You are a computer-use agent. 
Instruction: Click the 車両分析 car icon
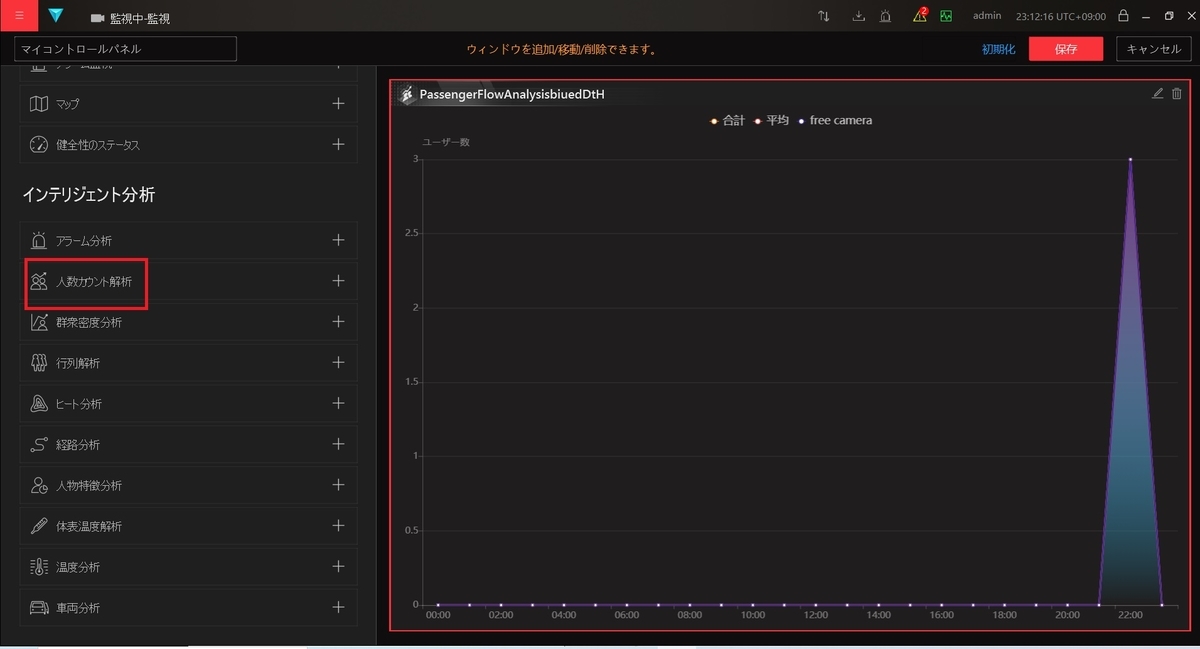39,608
